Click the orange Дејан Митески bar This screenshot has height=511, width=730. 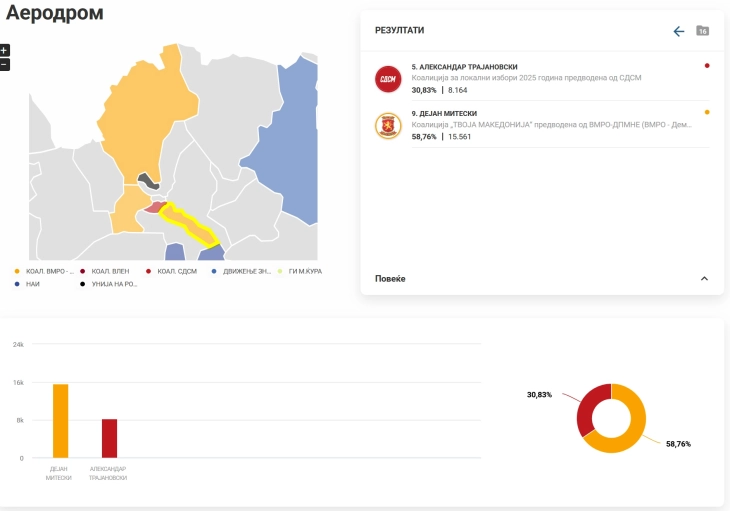[x=61, y=421]
